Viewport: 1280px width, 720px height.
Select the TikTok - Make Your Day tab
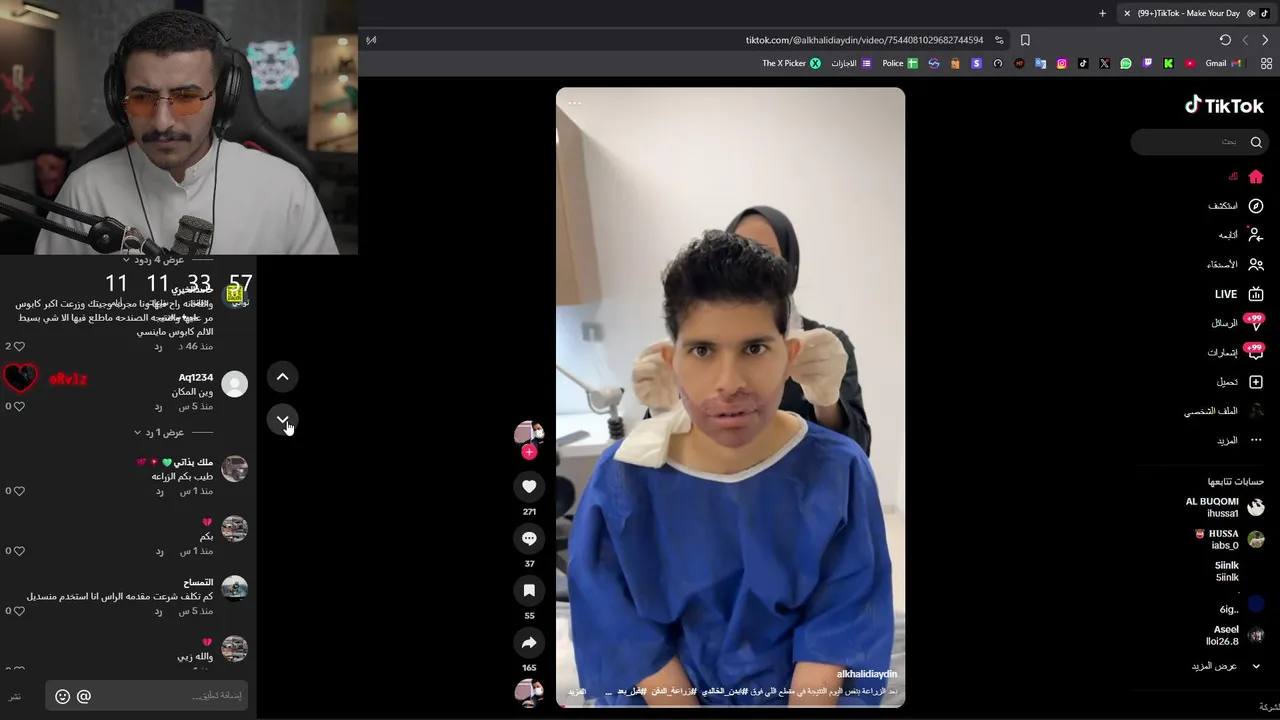click(x=1195, y=13)
